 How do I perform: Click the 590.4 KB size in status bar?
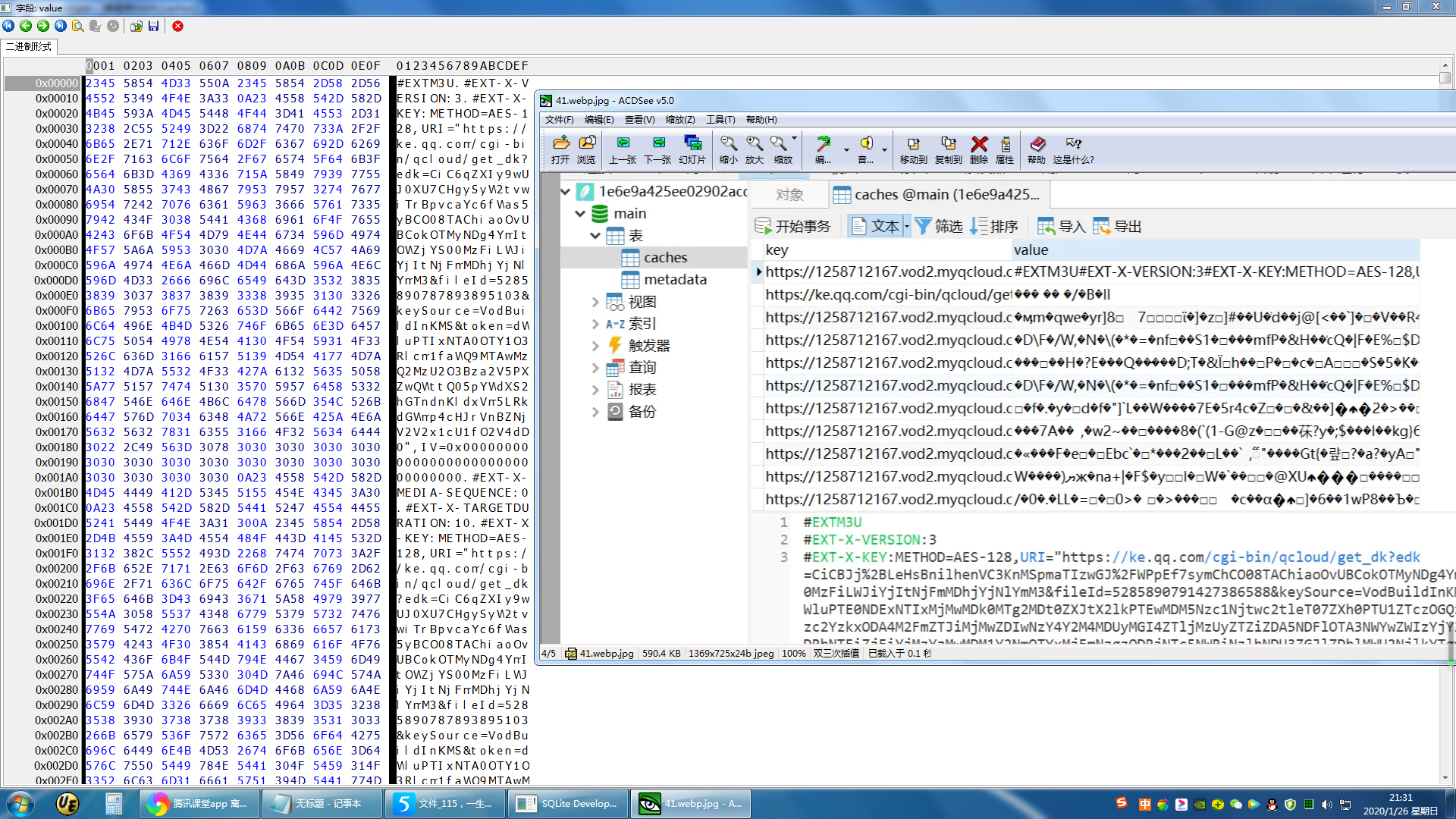click(x=661, y=653)
